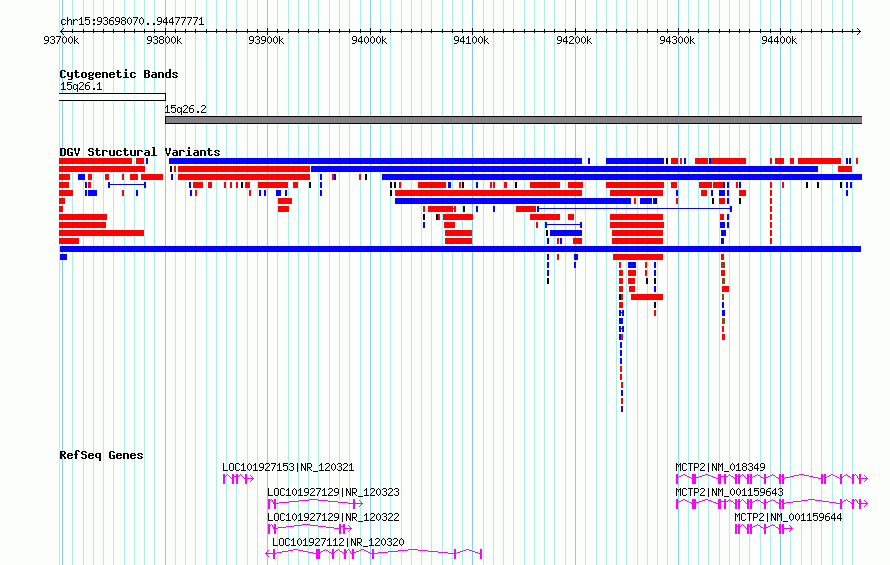Open the LOC101927112|NR_120320 gene label
Image resolution: width=890 pixels, height=565 pixels.
(338, 542)
